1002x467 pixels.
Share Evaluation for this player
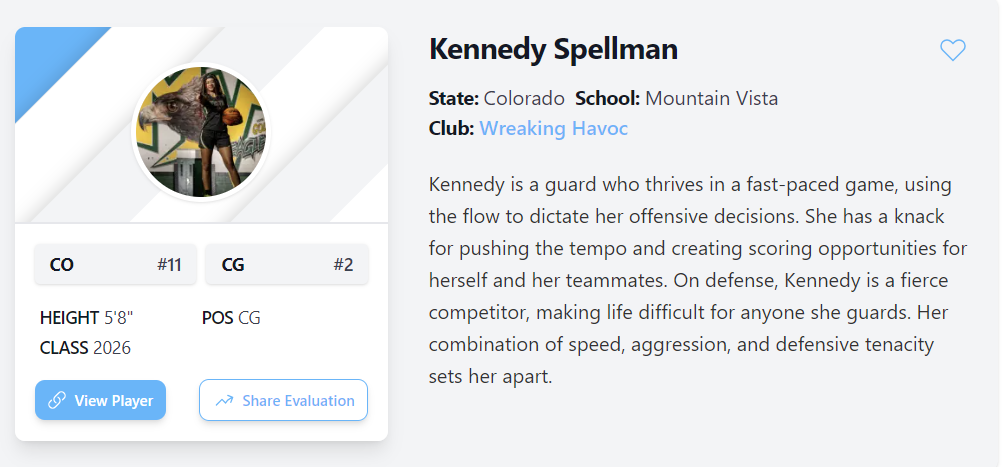[x=283, y=401]
